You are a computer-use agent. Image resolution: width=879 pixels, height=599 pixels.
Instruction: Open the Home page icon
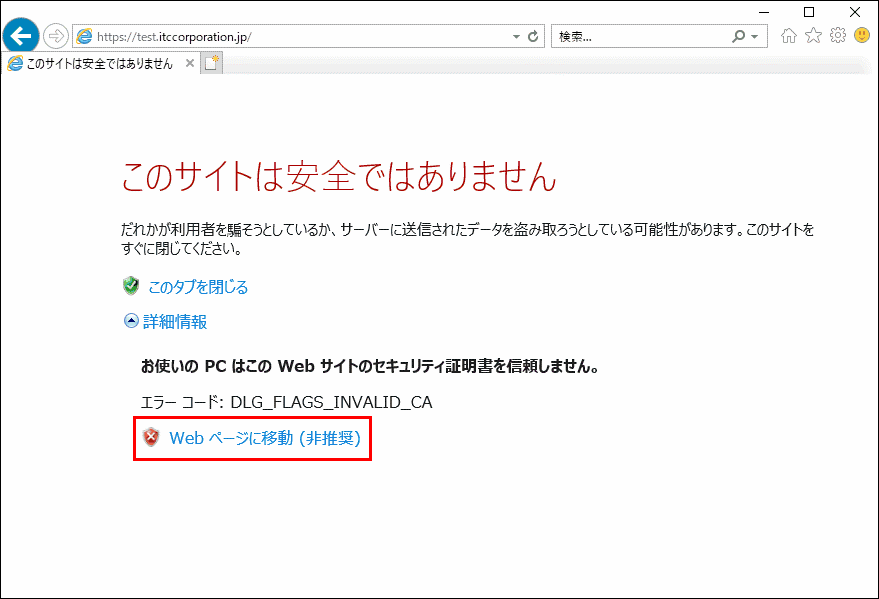coord(789,36)
